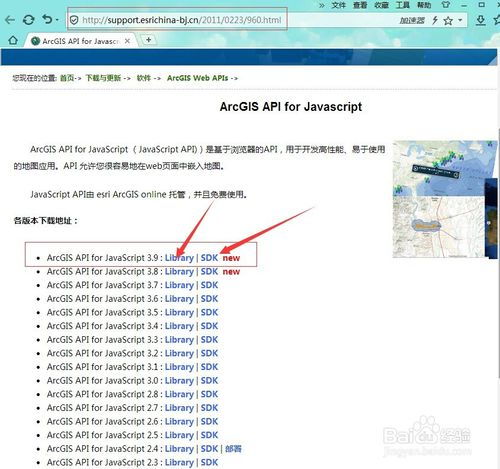Image resolution: width=500 pixels, height=469 pixels.
Task: Download SDK for JavaScript 2.5
Action: click(x=209, y=436)
